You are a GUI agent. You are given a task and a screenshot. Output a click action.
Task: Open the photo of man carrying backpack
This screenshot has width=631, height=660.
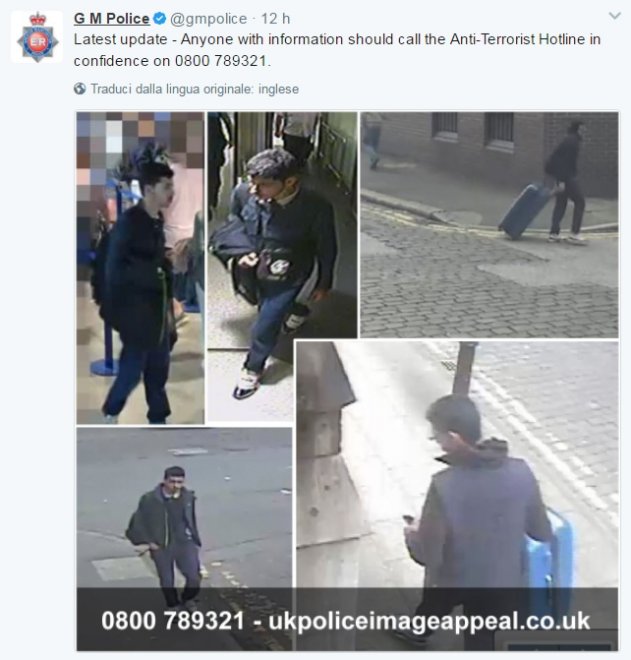tap(282, 266)
